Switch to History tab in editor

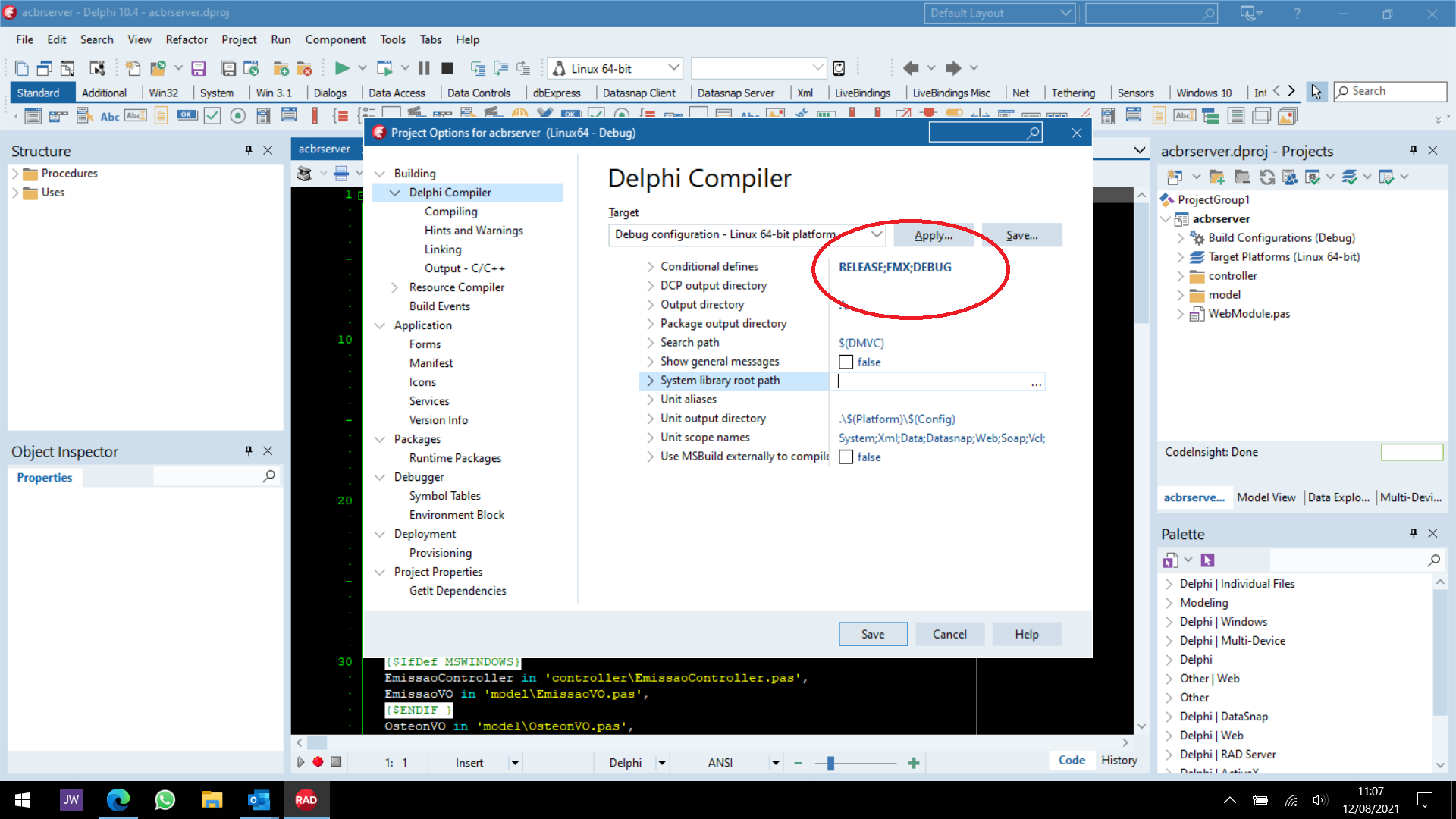tap(1119, 760)
